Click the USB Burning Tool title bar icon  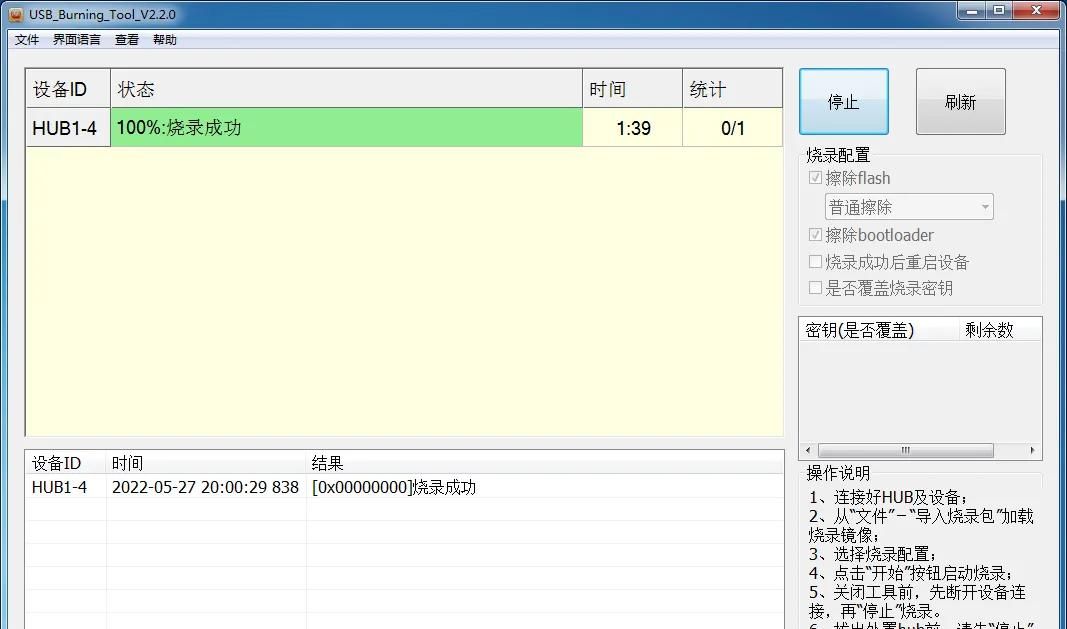[x=16, y=14]
